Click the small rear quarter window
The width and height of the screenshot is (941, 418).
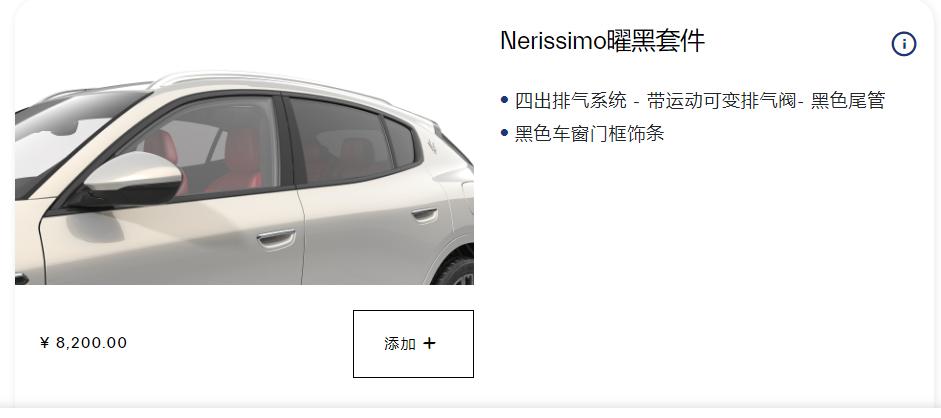[400, 142]
